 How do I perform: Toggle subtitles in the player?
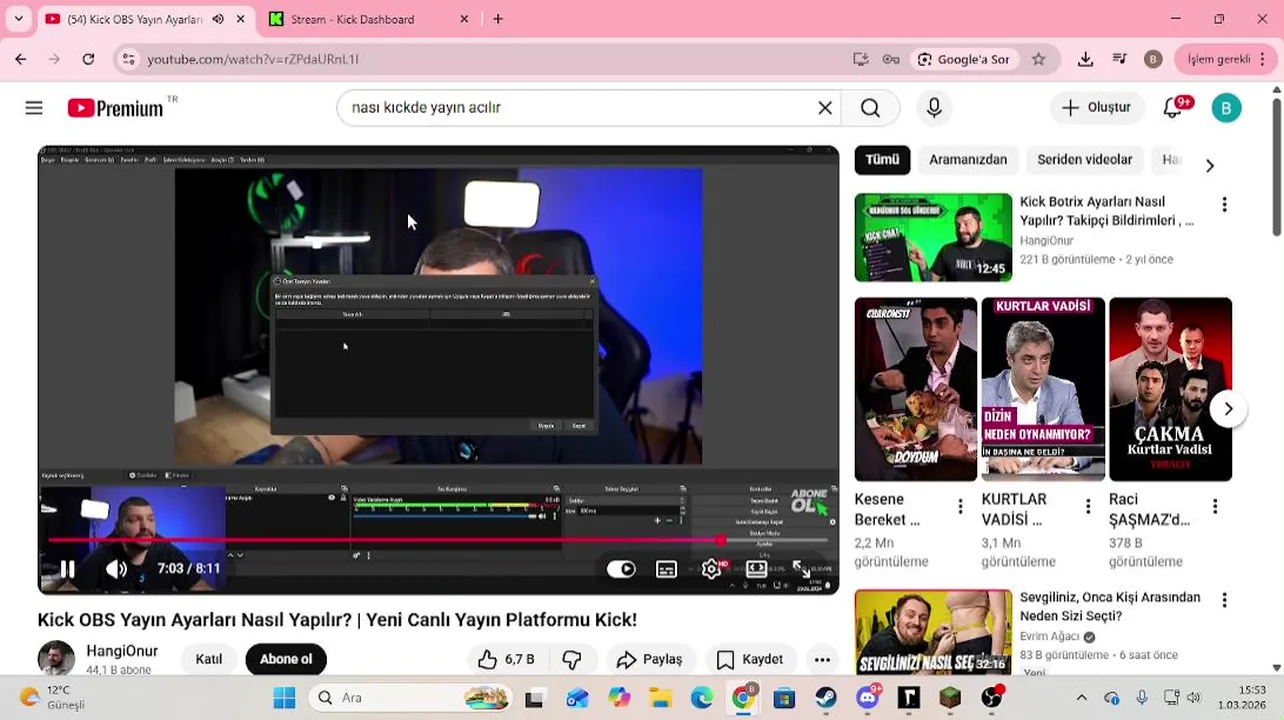click(x=666, y=569)
